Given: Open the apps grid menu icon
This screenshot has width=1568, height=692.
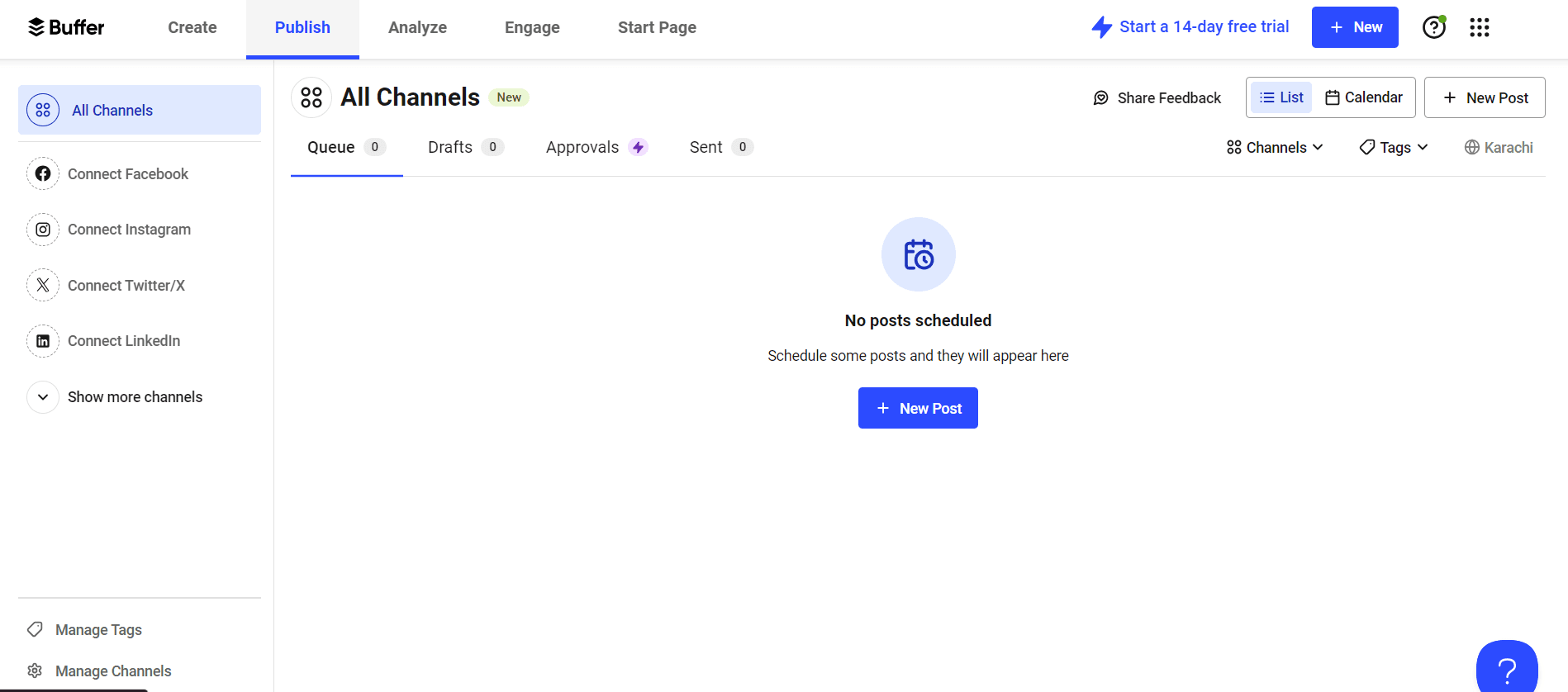Looking at the screenshot, I should click(1479, 27).
